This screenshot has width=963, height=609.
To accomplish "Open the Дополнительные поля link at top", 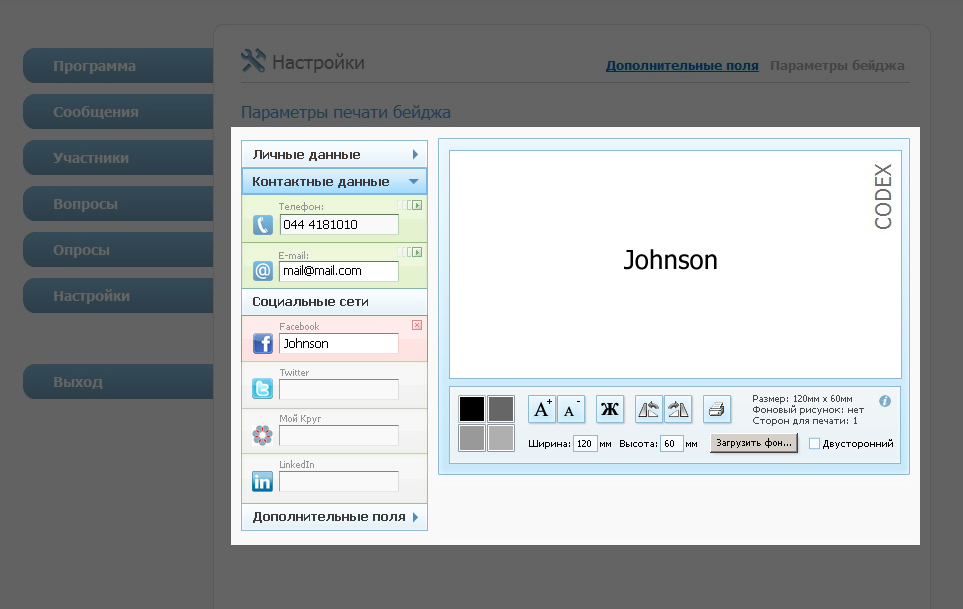I will click(x=682, y=66).
